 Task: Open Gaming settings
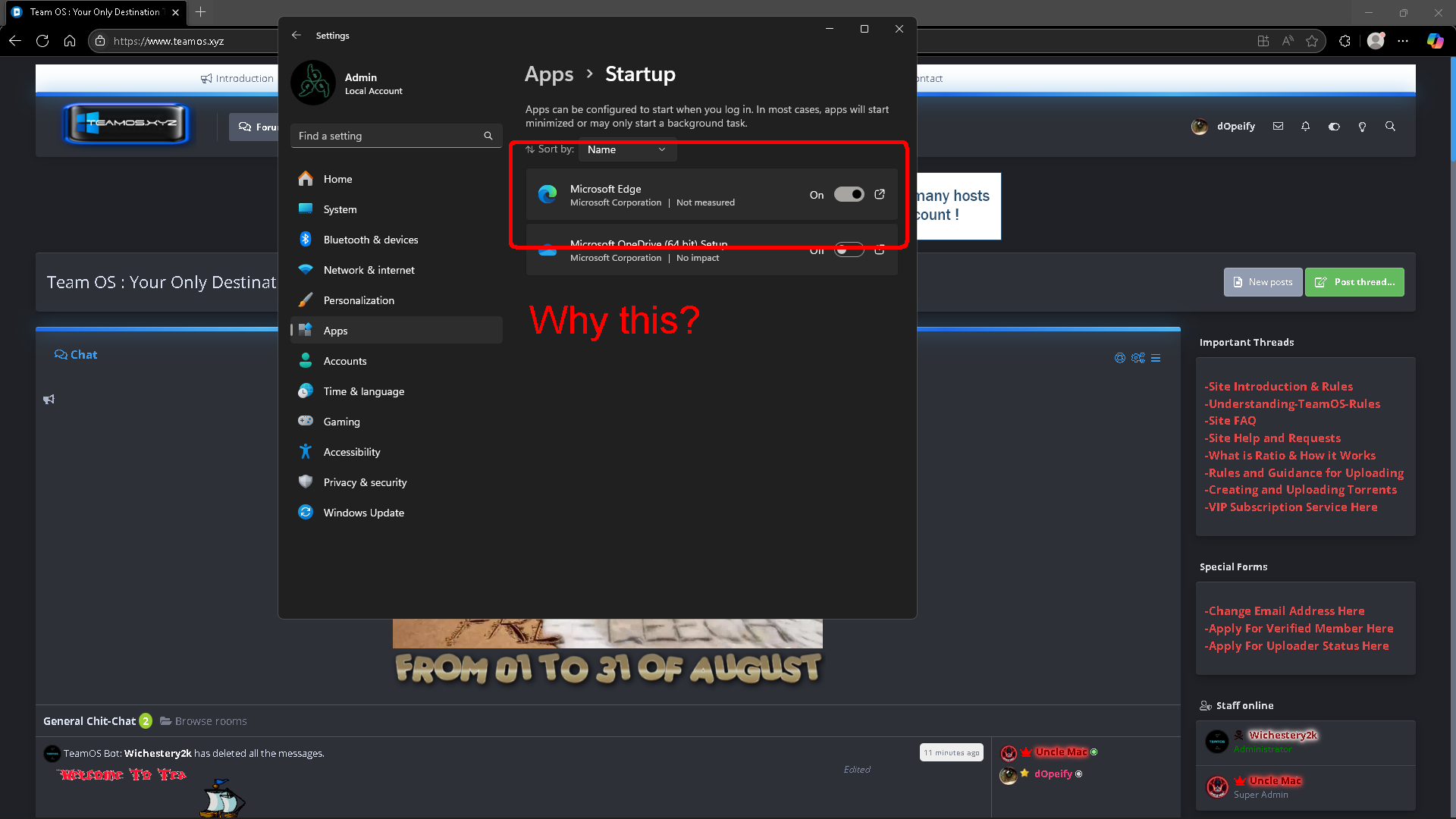coord(396,422)
